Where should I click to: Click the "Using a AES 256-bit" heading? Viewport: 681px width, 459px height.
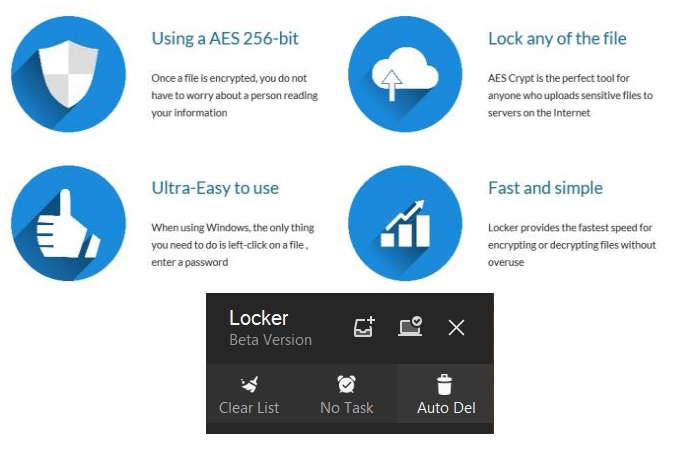(225, 39)
